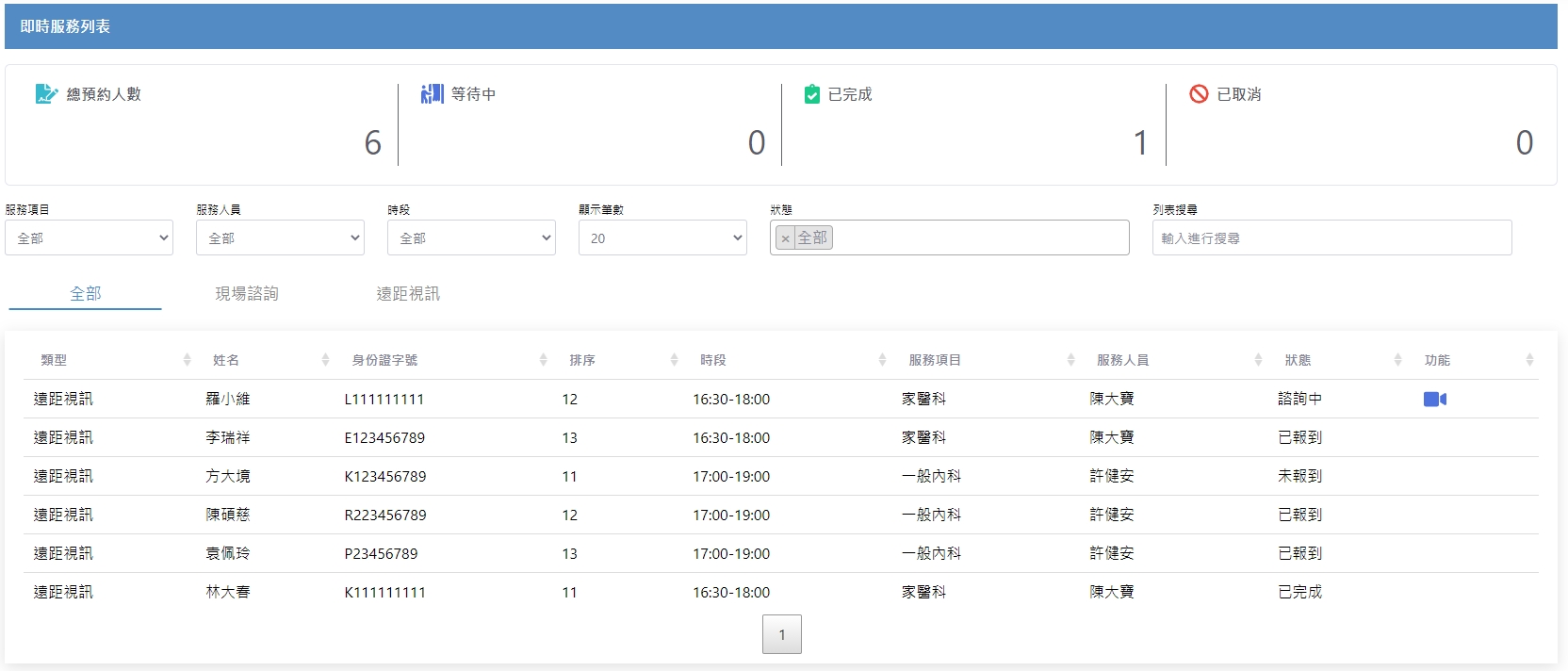Click the 已報到 status of 陳碩慈
The width and height of the screenshot is (1568, 671).
coord(1300,516)
